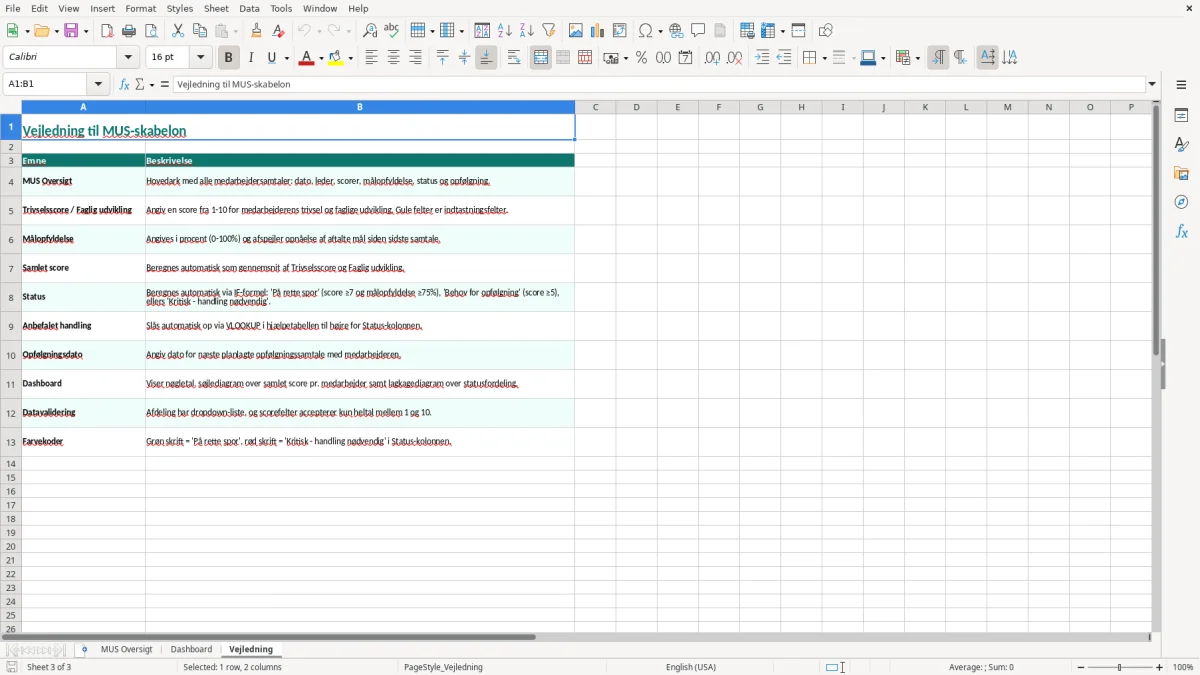Open Font Color dropdown arrow
1200x675 pixels.
[x=320, y=58]
